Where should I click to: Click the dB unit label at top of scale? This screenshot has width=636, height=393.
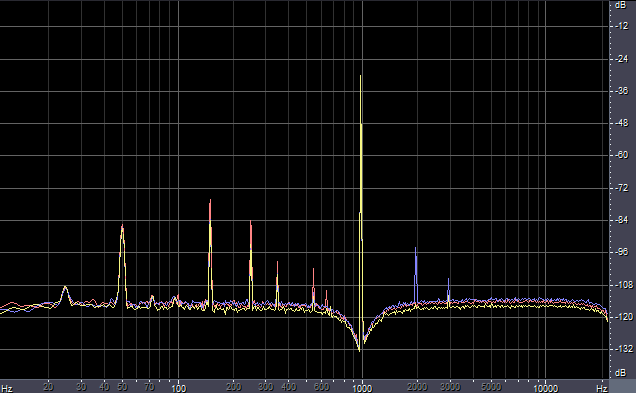(x=620, y=5)
